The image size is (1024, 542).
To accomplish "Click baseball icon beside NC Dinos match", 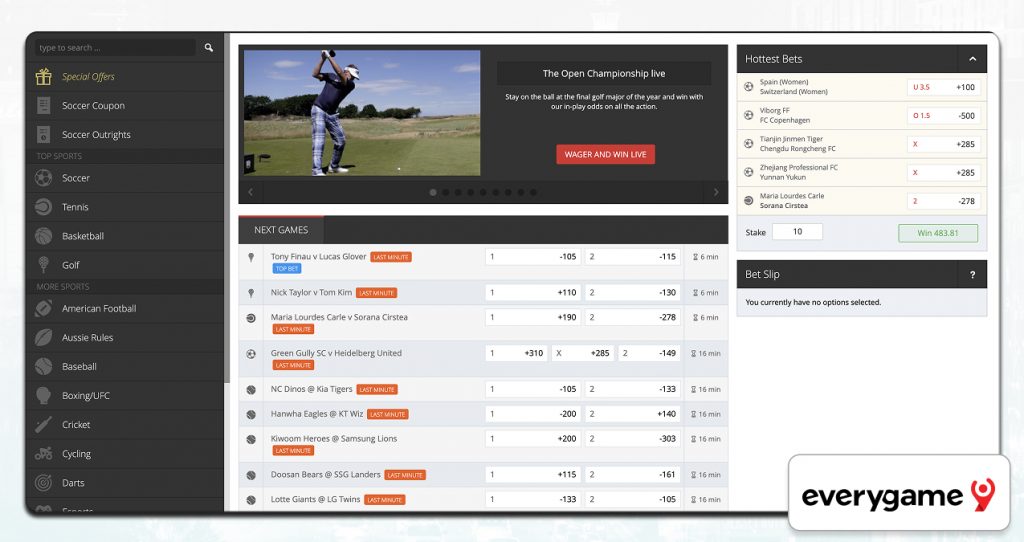I will [x=251, y=390].
